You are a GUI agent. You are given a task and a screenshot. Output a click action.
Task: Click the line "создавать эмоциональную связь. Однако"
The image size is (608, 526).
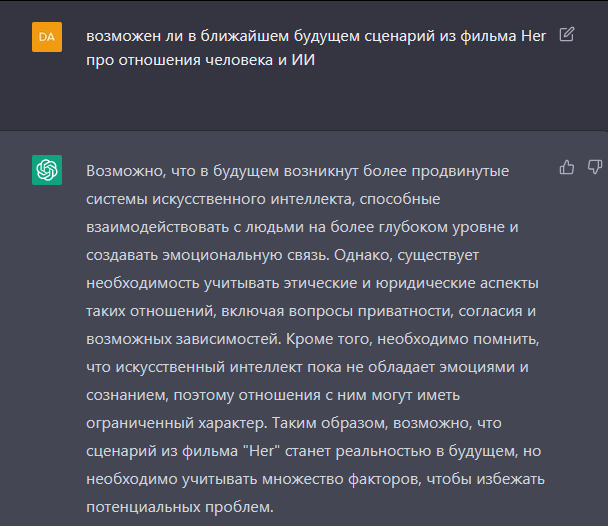[282, 255]
